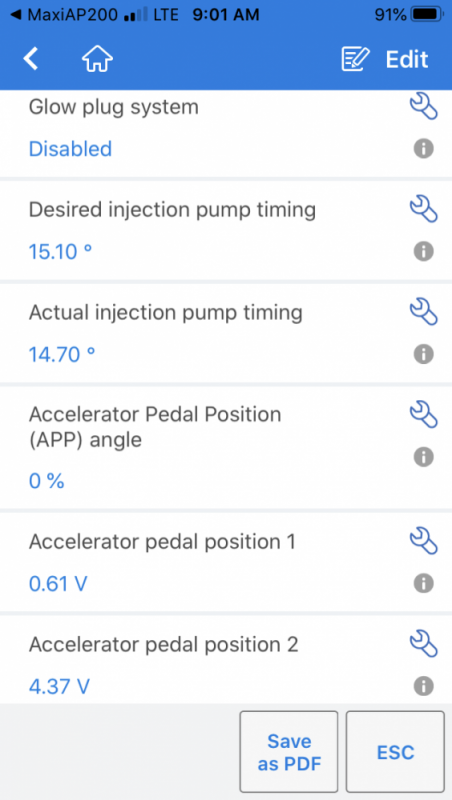The width and height of the screenshot is (452, 800).
Task: Click wrench icon for APP angle row
Action: [423, 414]
